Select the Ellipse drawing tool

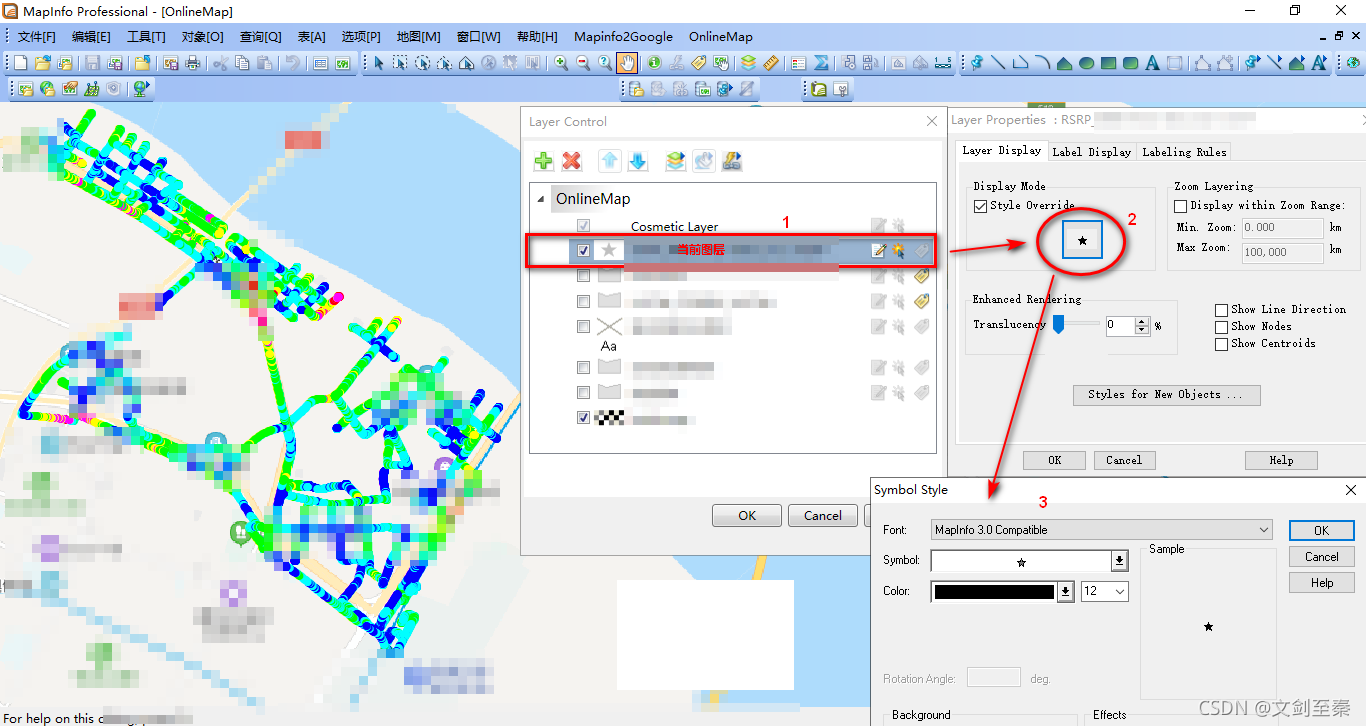tap(1086, 63)
